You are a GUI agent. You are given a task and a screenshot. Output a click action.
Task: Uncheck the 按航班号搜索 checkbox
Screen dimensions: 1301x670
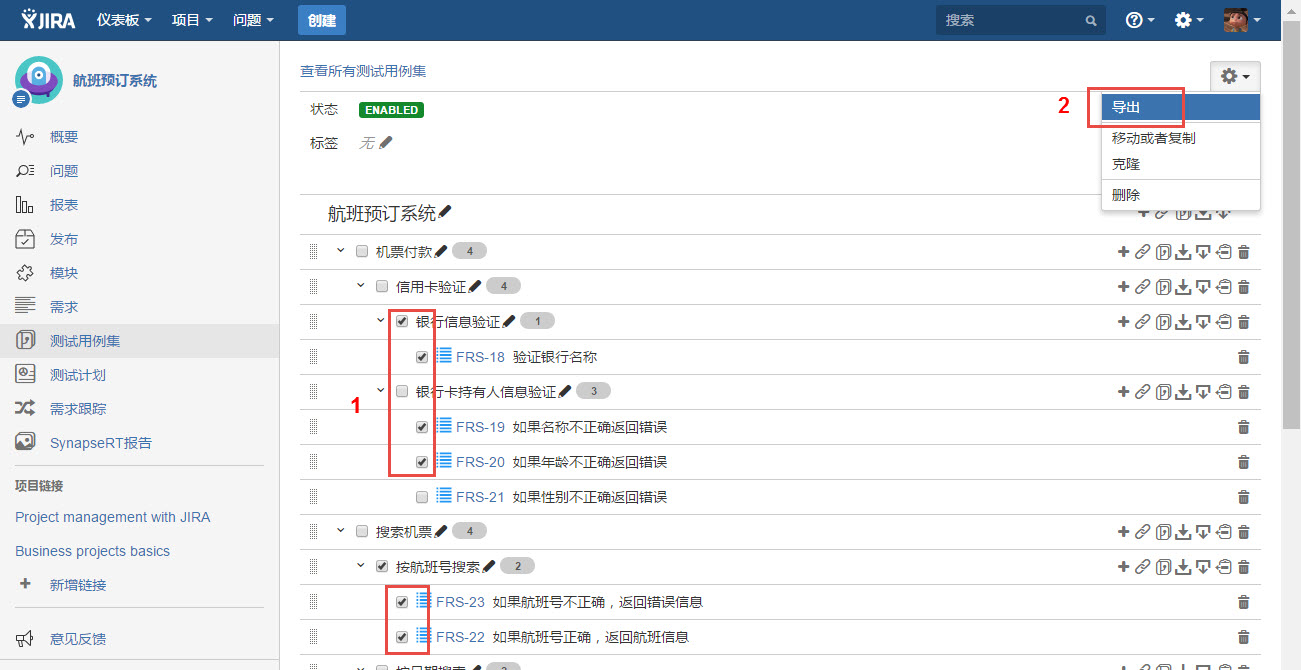coord(382,566)
